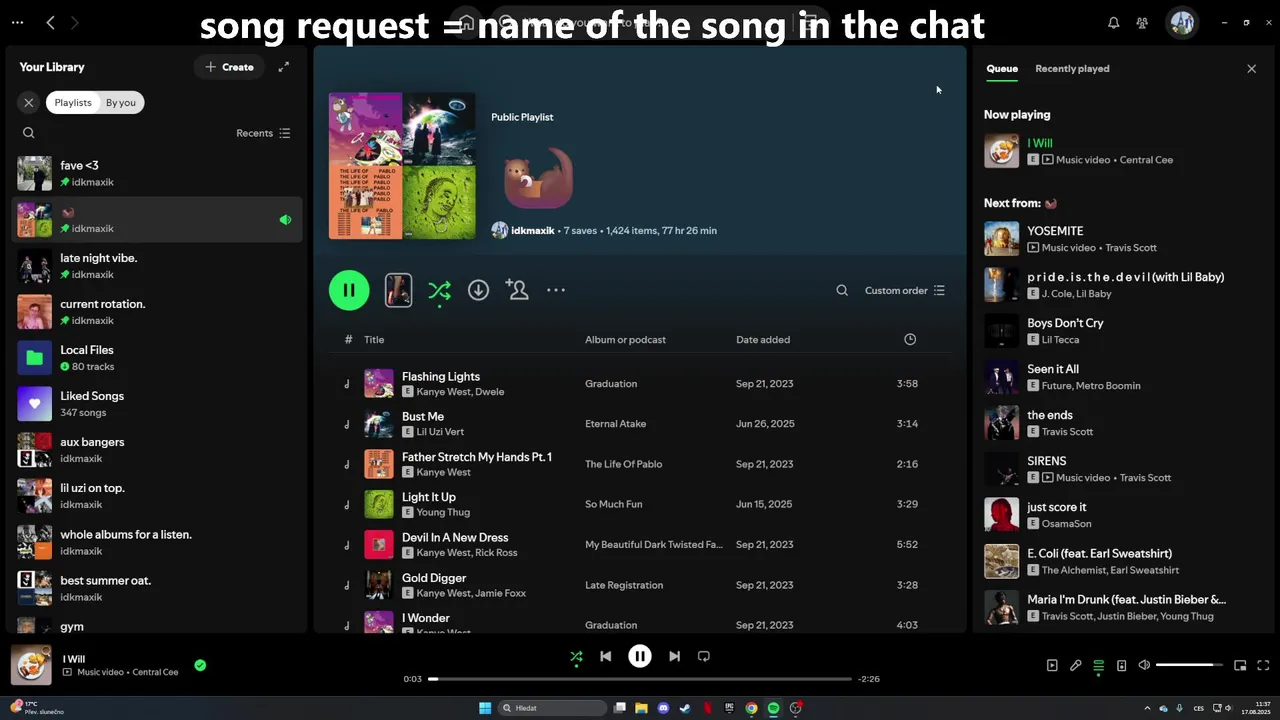Expand Your Library with the arrows icon
1280x720 pixels.
[x=284, y=67]
